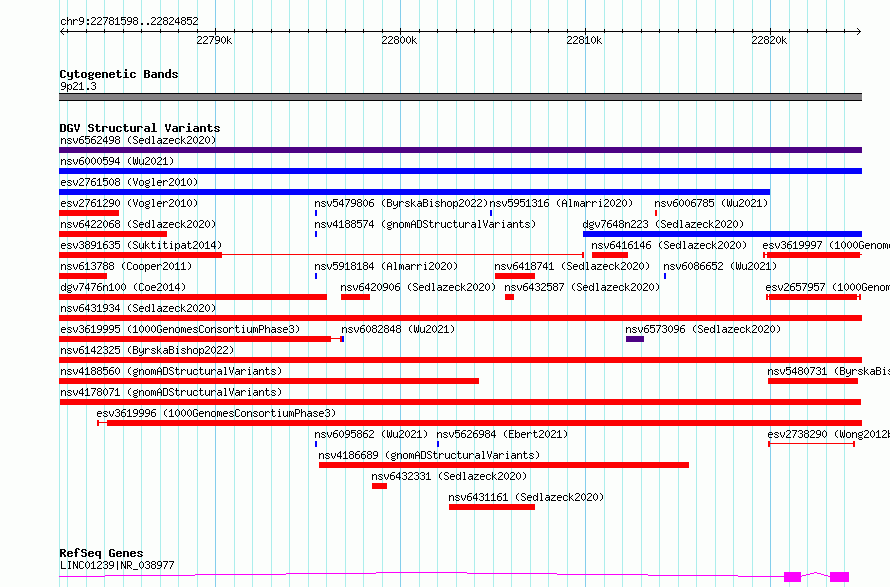Select the nsv6000594 (Wu2021) variant label
The image size is (890, 587).
pos(117,161)
